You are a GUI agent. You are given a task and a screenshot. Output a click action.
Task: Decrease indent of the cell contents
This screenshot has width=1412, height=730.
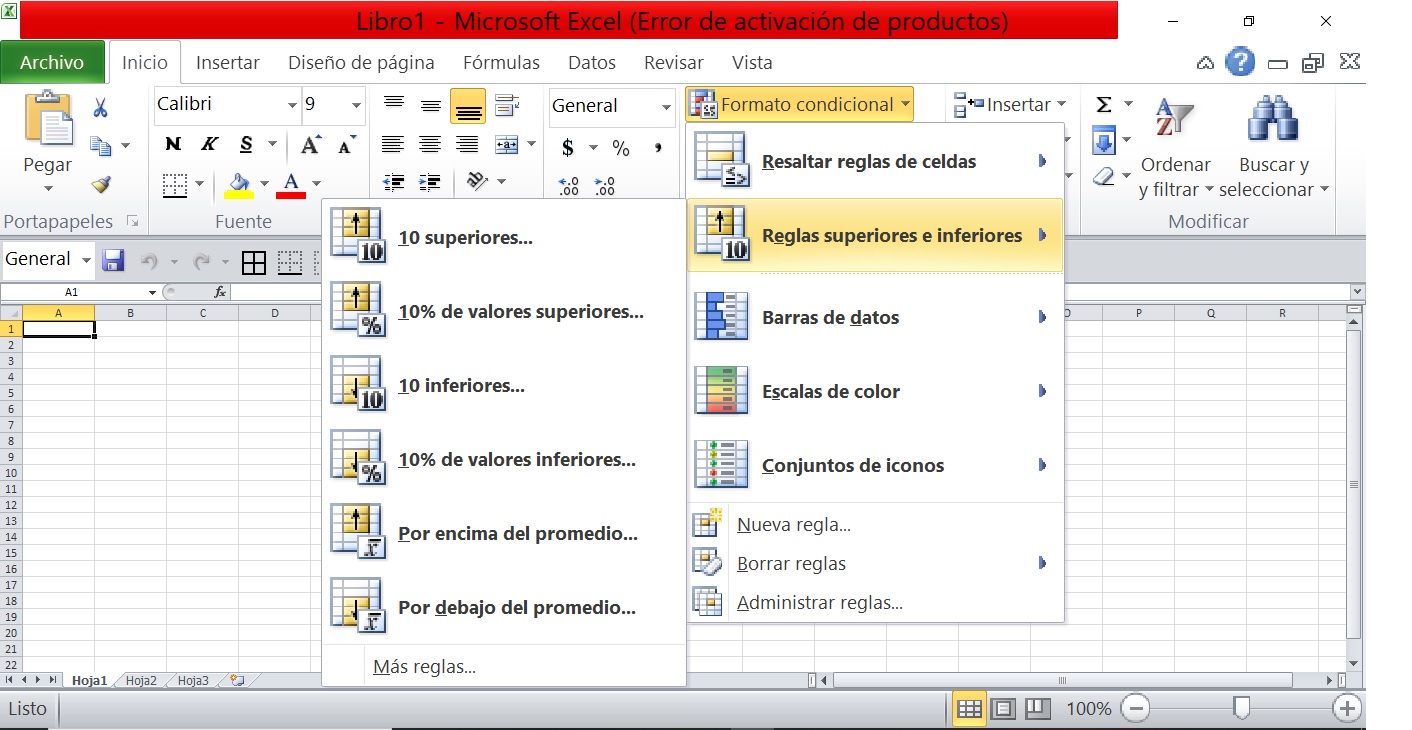point(394,183)
